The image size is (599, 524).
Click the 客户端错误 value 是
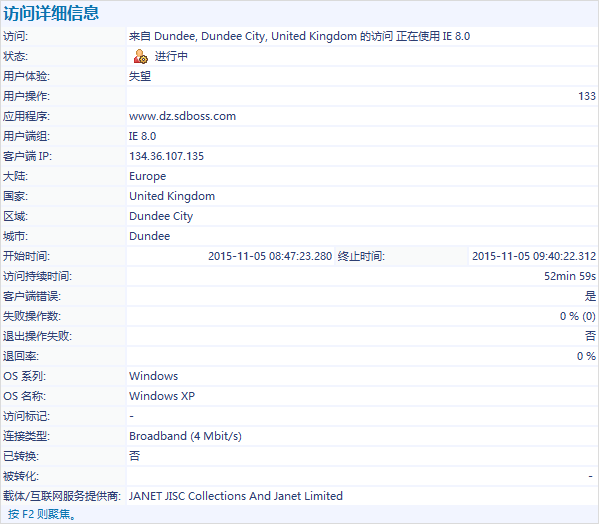coord(590,296)
